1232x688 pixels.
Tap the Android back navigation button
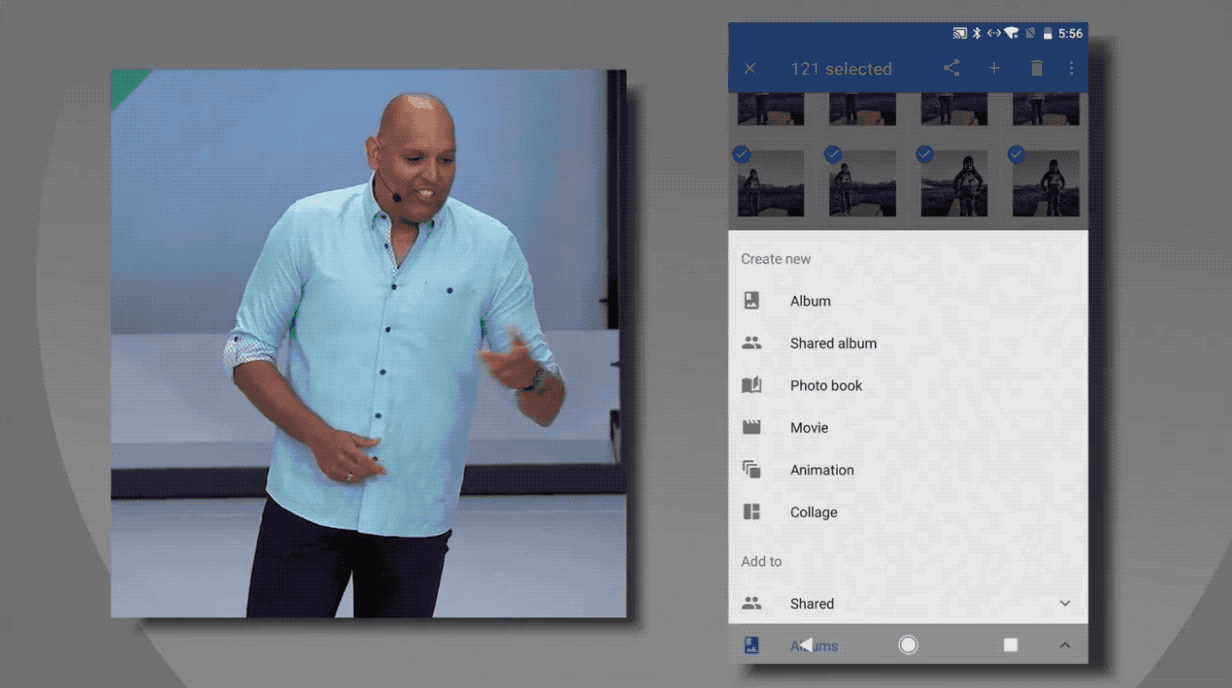[x=806, y=645]
